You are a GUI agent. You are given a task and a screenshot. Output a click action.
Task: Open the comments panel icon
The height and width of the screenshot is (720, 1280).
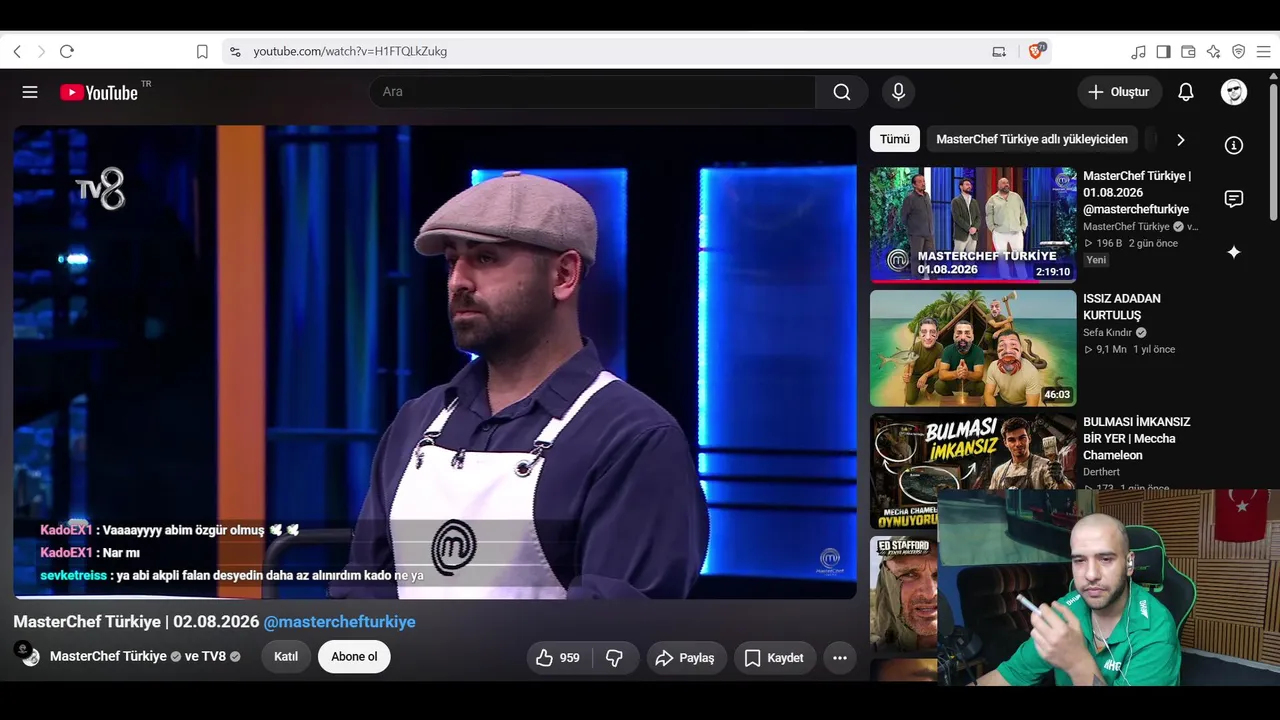tap(1234, 199)
